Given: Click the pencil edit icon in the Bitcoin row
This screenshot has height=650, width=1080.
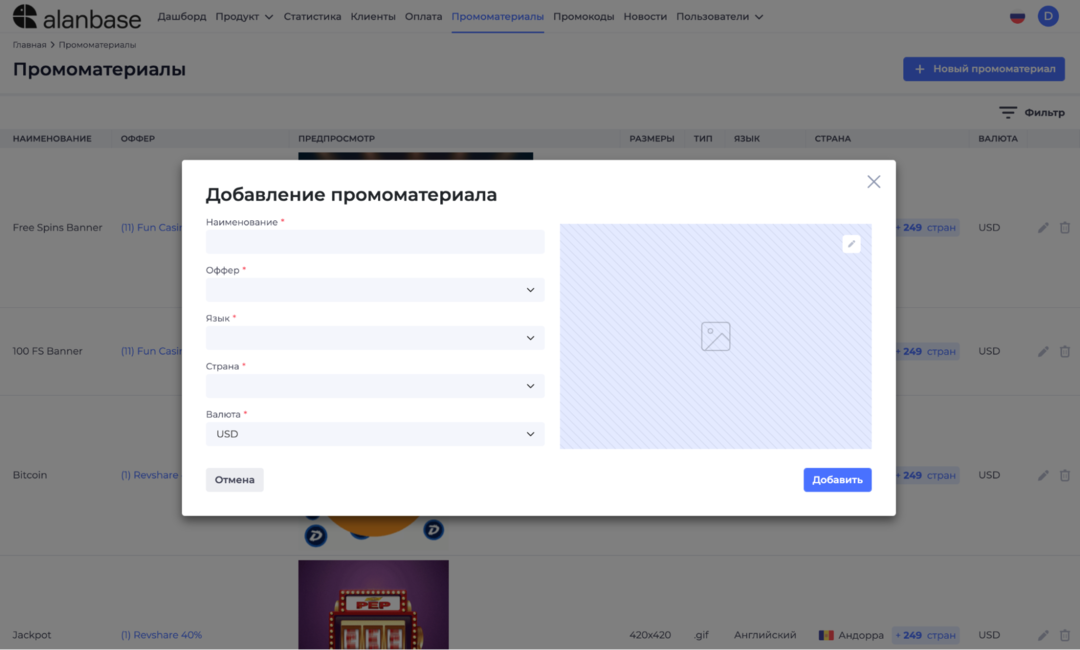Looking at the screenshot, I should click(1042, 475).
